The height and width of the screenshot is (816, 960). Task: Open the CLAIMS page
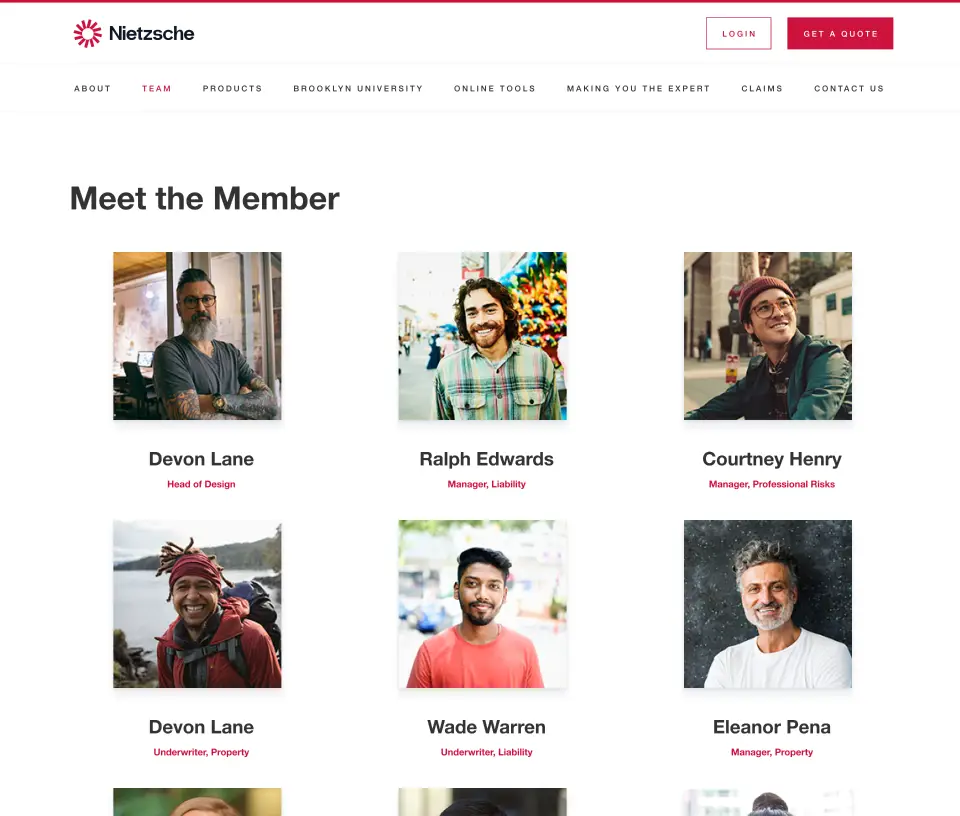click(x=762, y=88)
